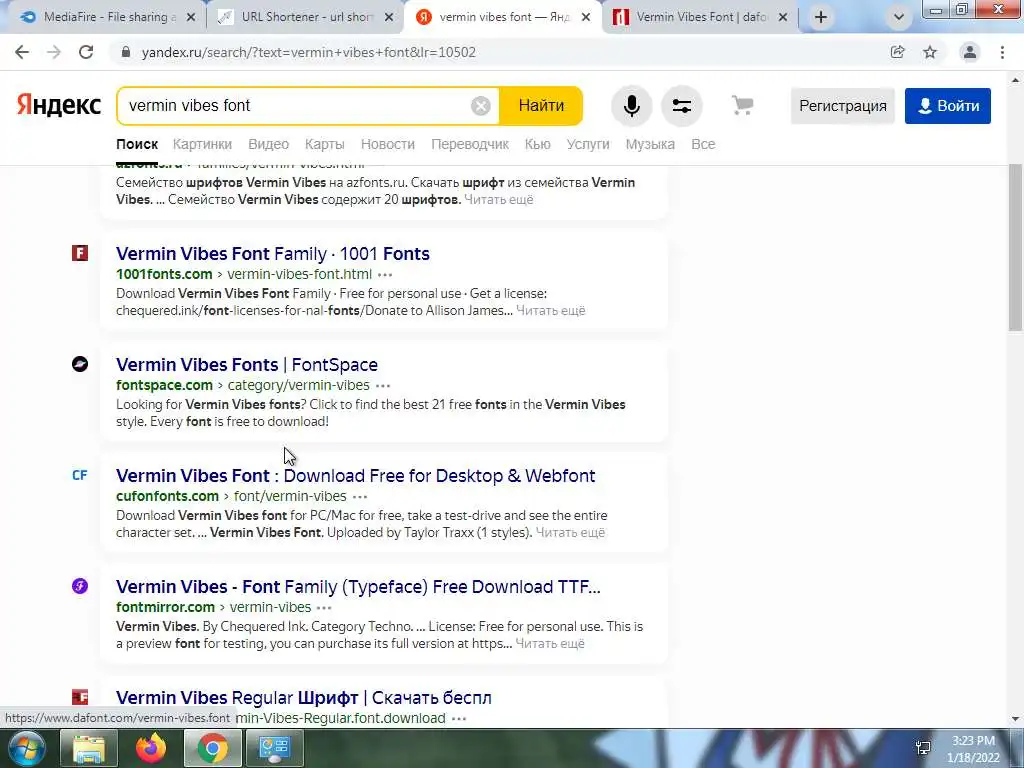Click the scrollbar down arrow
This screenshot has width=1024, height=768.
(x=1016, y=719)
